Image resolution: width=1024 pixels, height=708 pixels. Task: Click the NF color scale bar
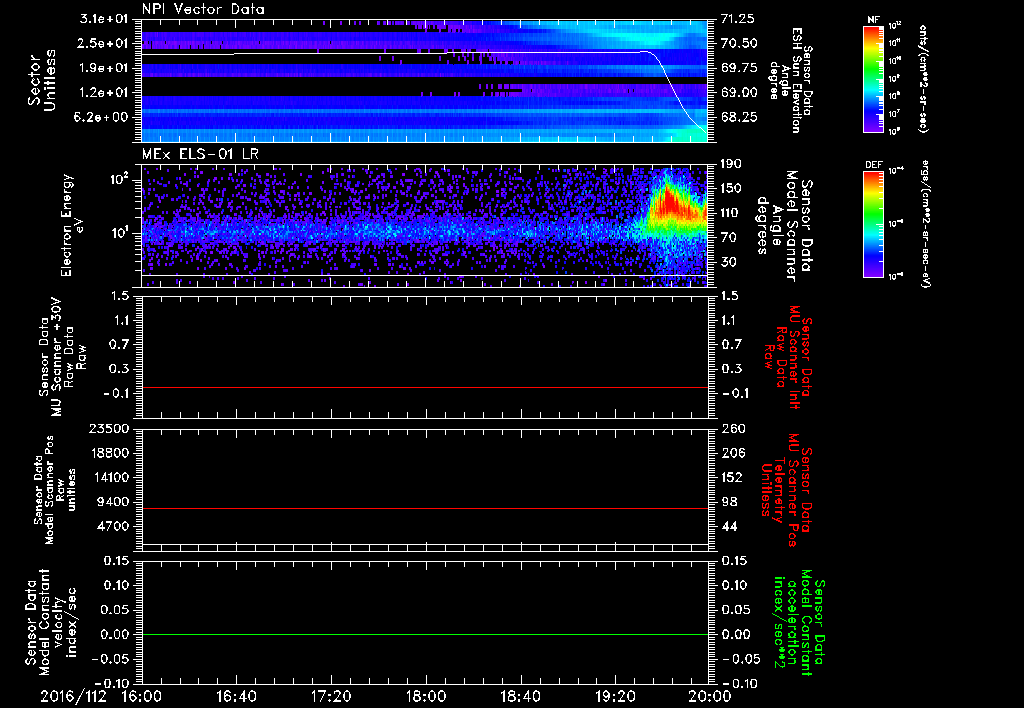coord(871,79)
